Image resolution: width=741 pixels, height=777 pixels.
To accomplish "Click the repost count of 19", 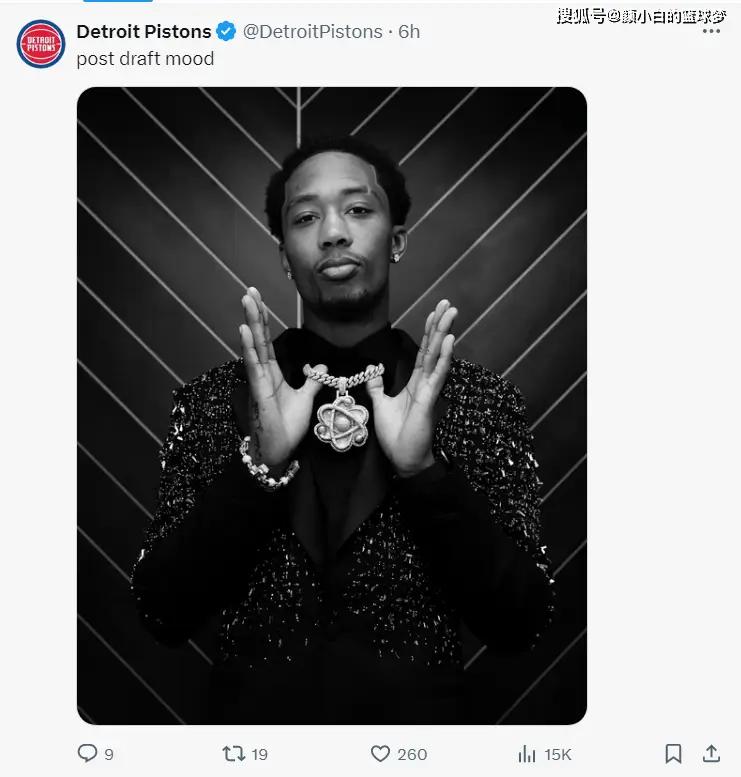I will pos(259,754).
